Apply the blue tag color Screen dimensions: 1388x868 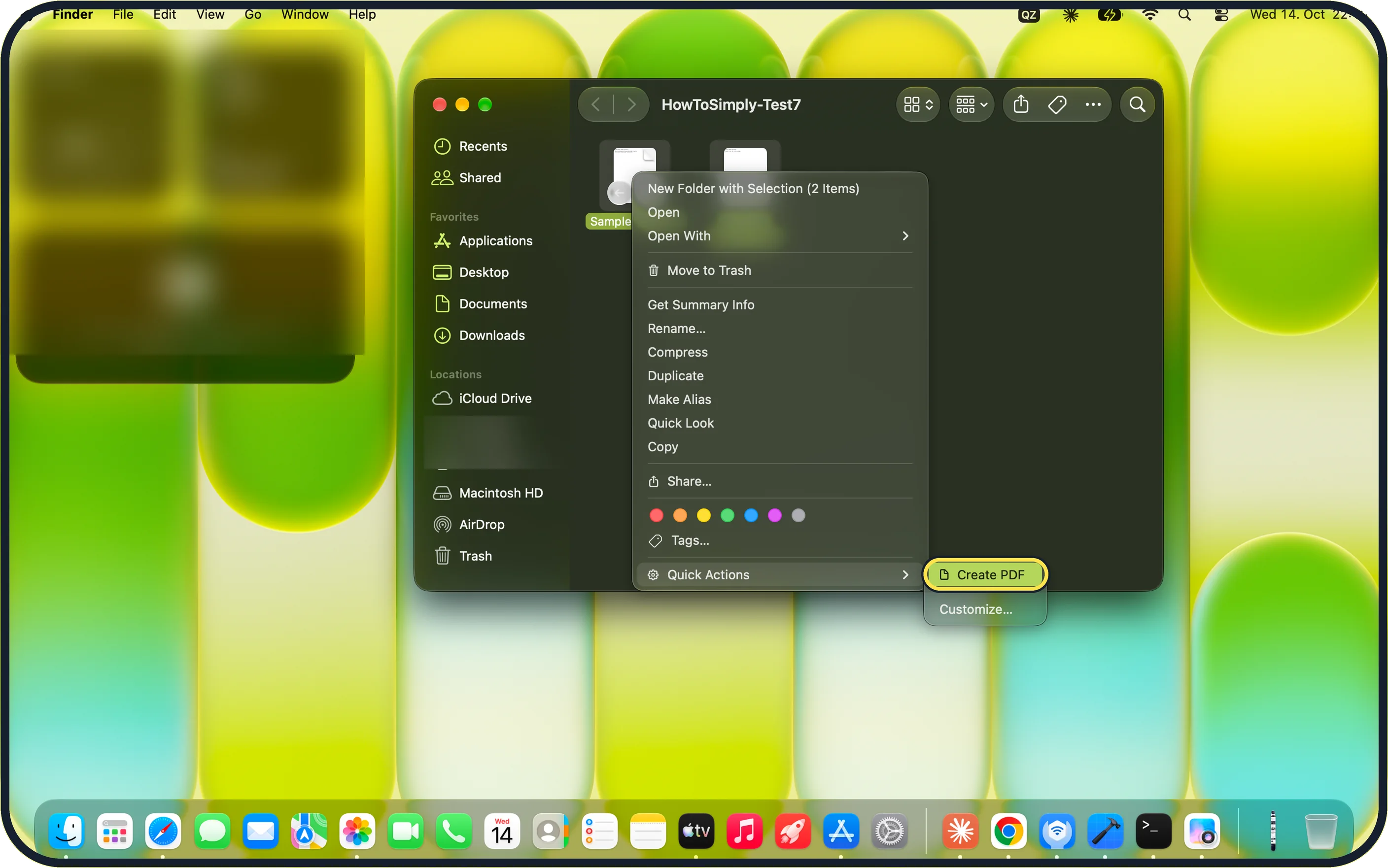click(x=751, y=515)
